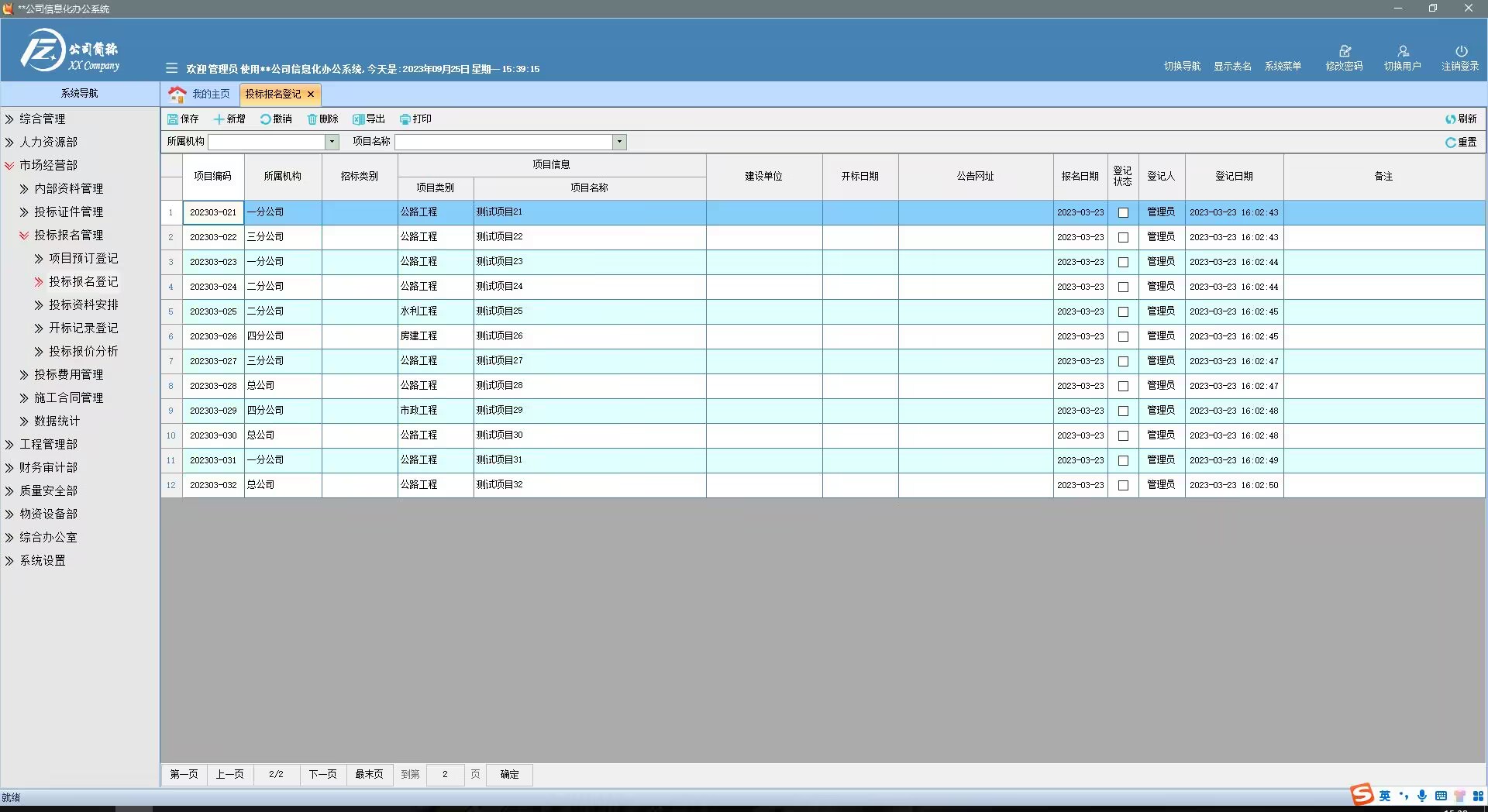
Task: Click the Export (导出) toolbar icon
Action: pos(359,119)
